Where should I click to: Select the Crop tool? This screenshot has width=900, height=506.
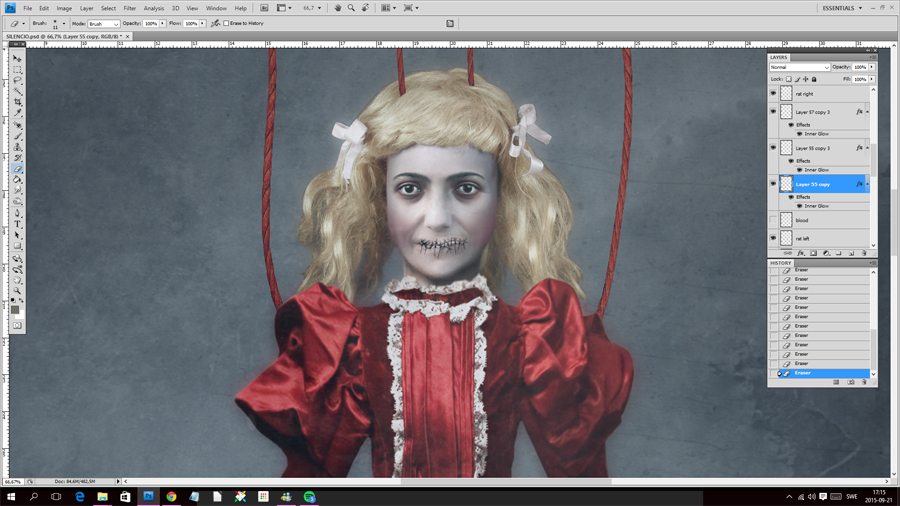coord(17,103)
